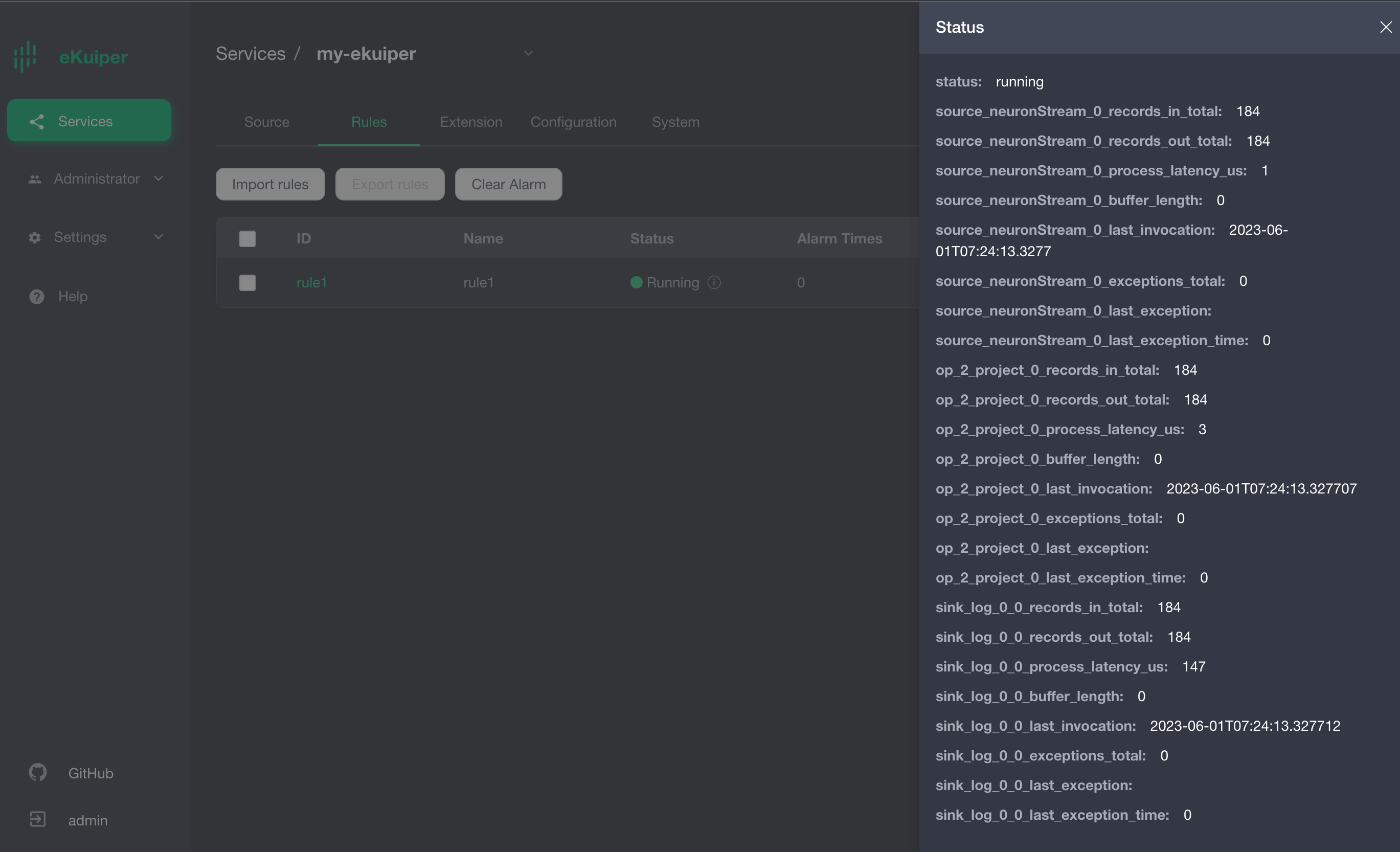The image size is (1400, 852).
Task: Click the Services share icon in the sidebar
Action: (37, 121)
